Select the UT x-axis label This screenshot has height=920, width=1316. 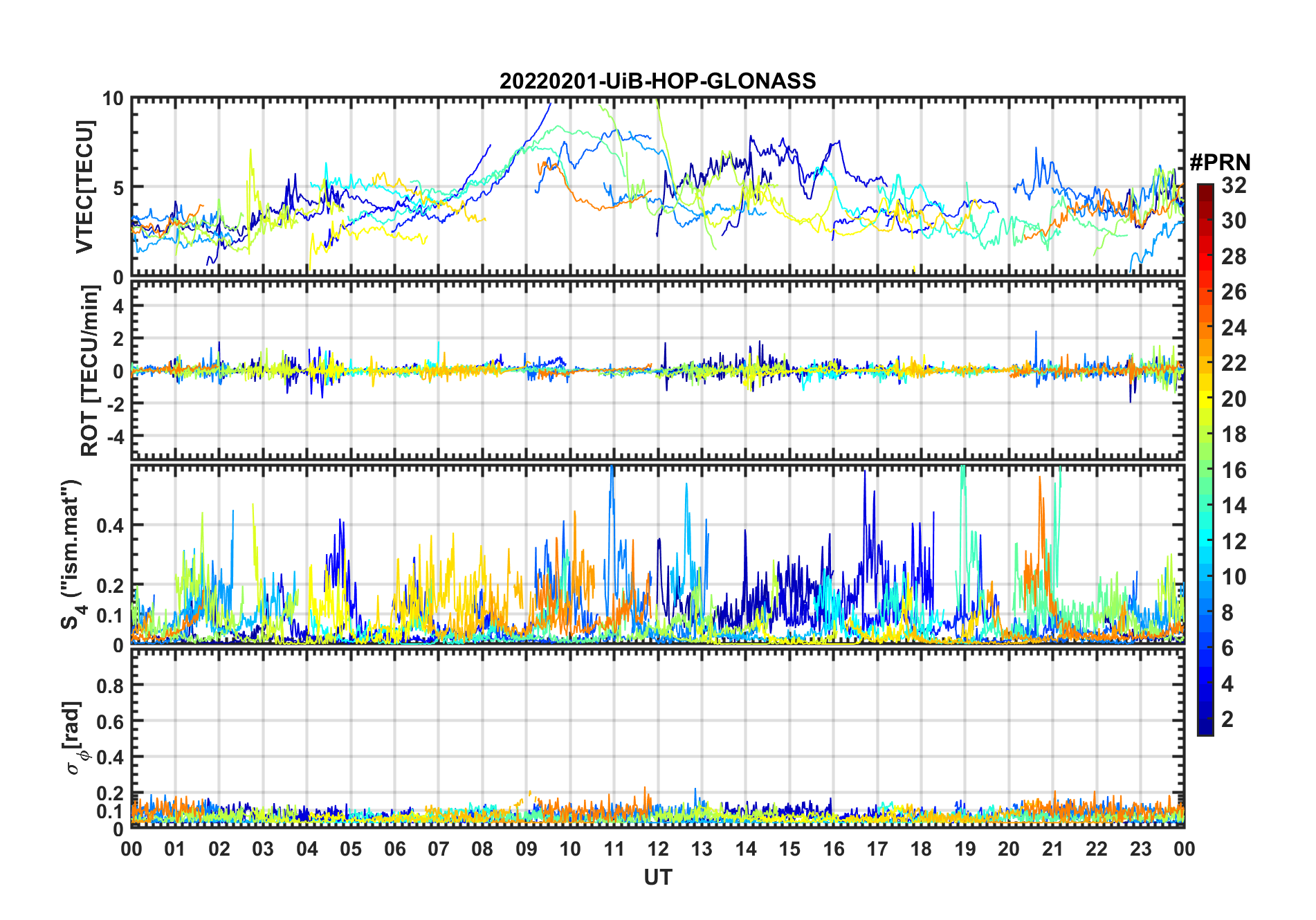point(657,878)
